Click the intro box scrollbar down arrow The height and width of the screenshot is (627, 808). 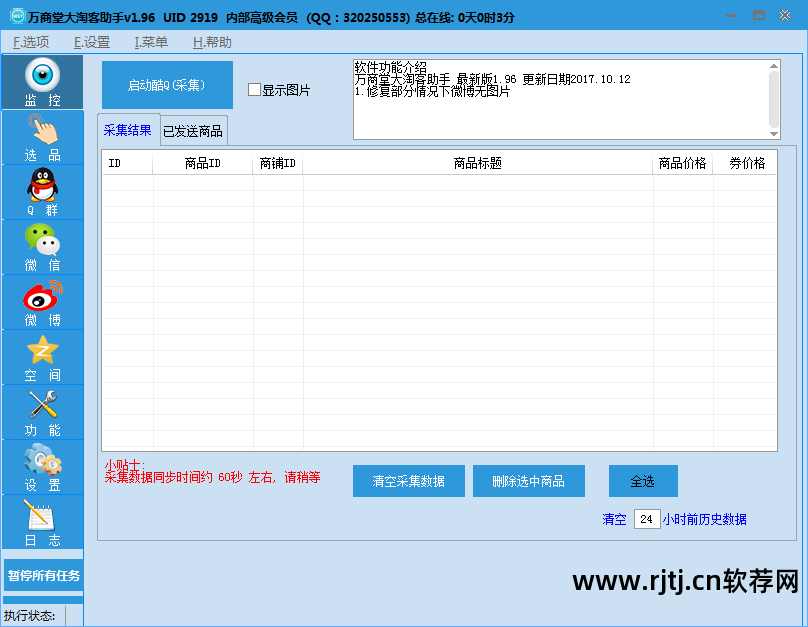tap(773, 133)
